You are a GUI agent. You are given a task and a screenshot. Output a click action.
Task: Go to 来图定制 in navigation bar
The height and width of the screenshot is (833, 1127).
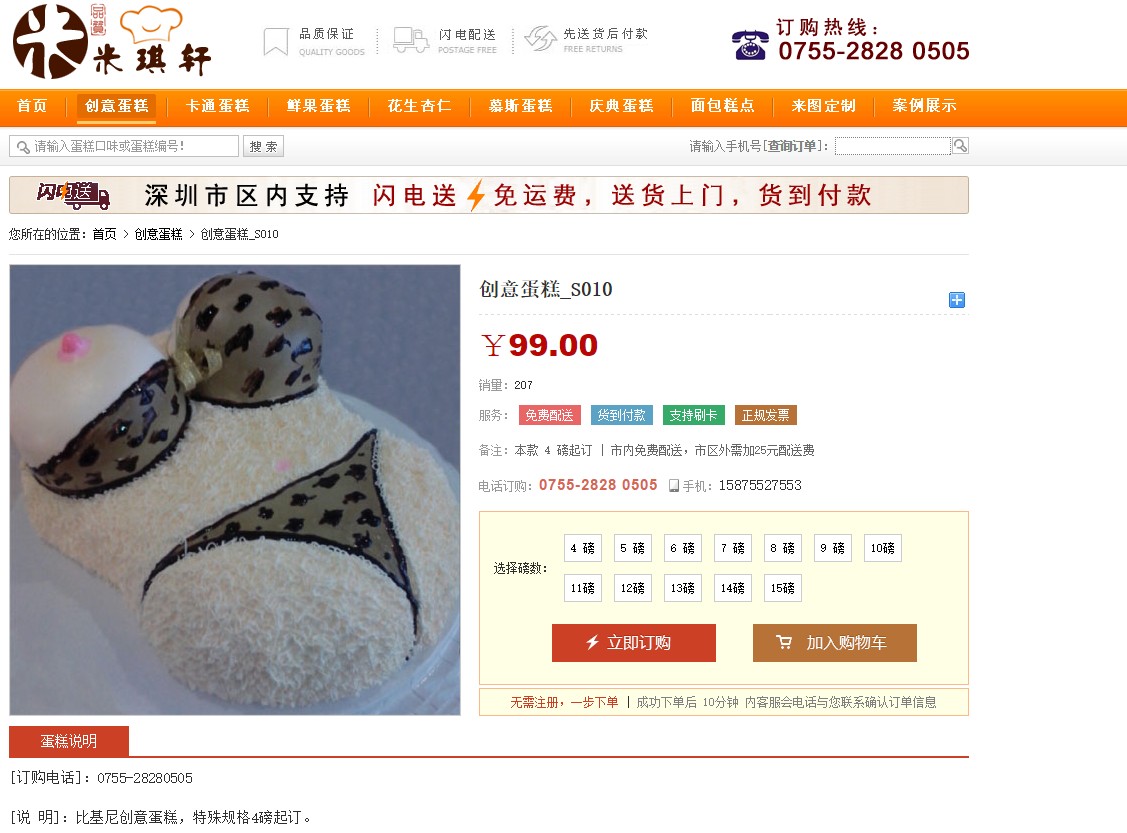(824, 106)
